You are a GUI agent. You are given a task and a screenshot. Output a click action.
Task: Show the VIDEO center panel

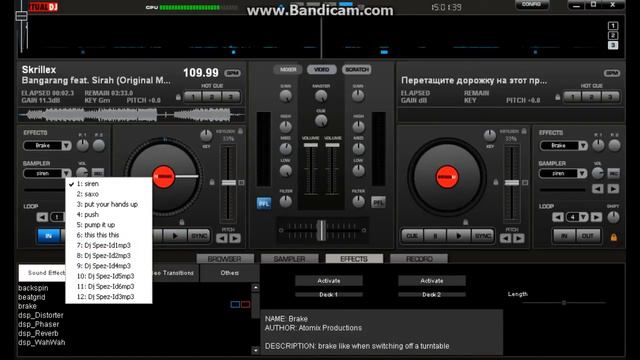point(322,70)
